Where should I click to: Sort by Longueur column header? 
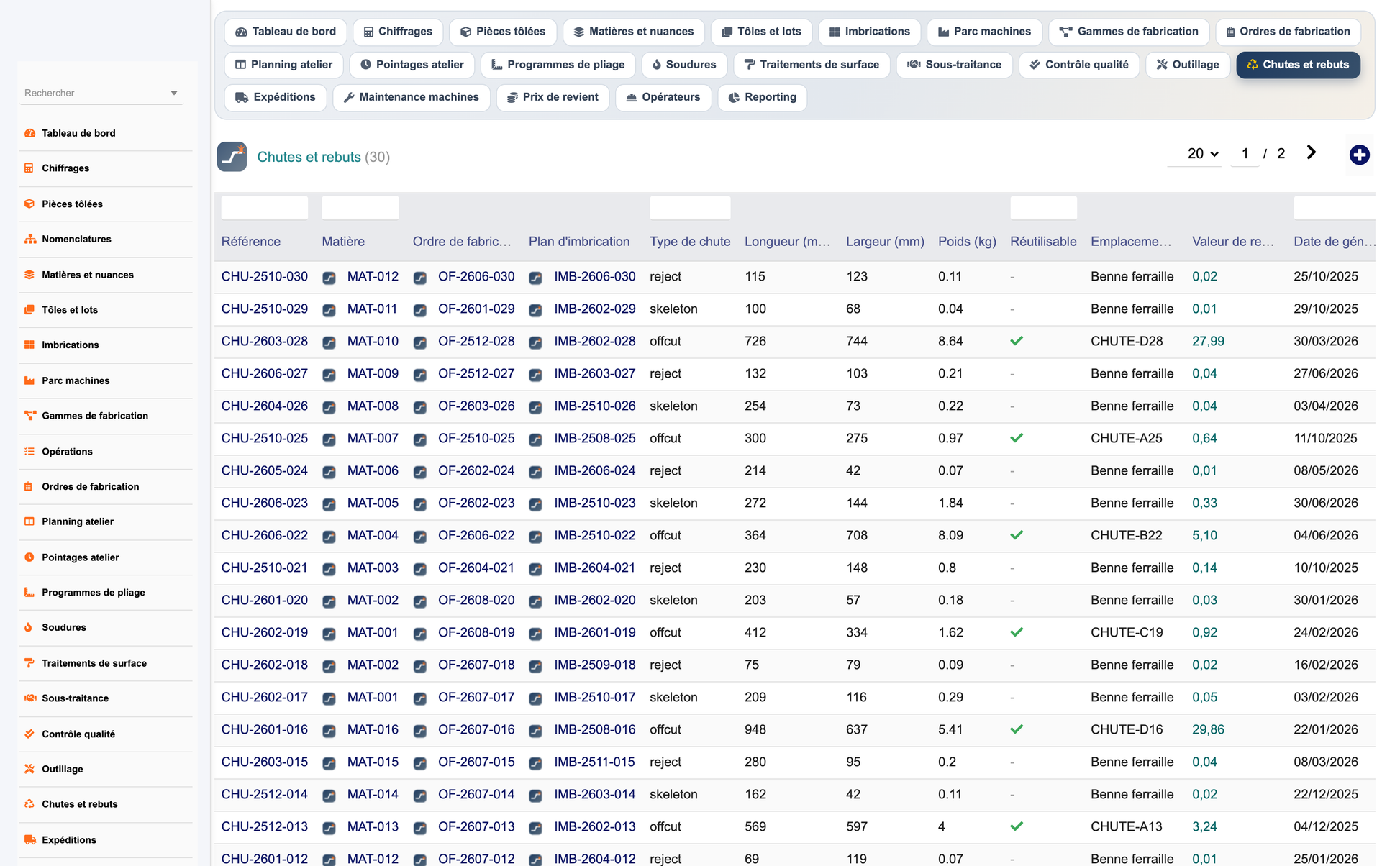(788, 242)
